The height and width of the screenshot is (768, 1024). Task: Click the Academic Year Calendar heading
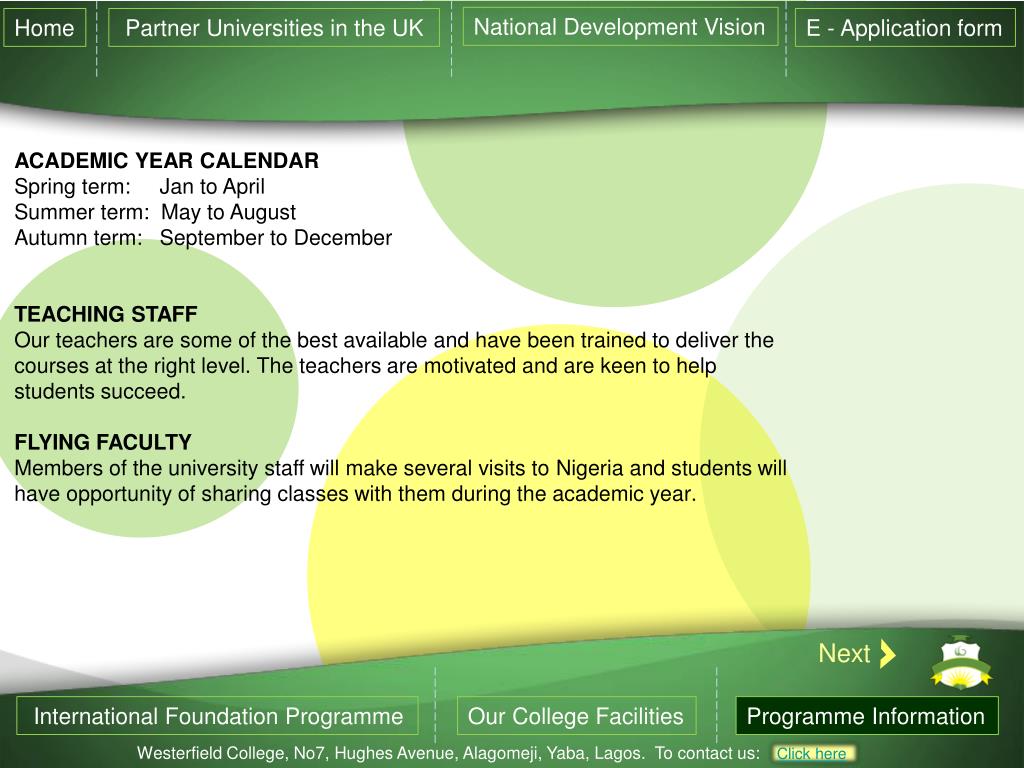[x=167, y=161]
